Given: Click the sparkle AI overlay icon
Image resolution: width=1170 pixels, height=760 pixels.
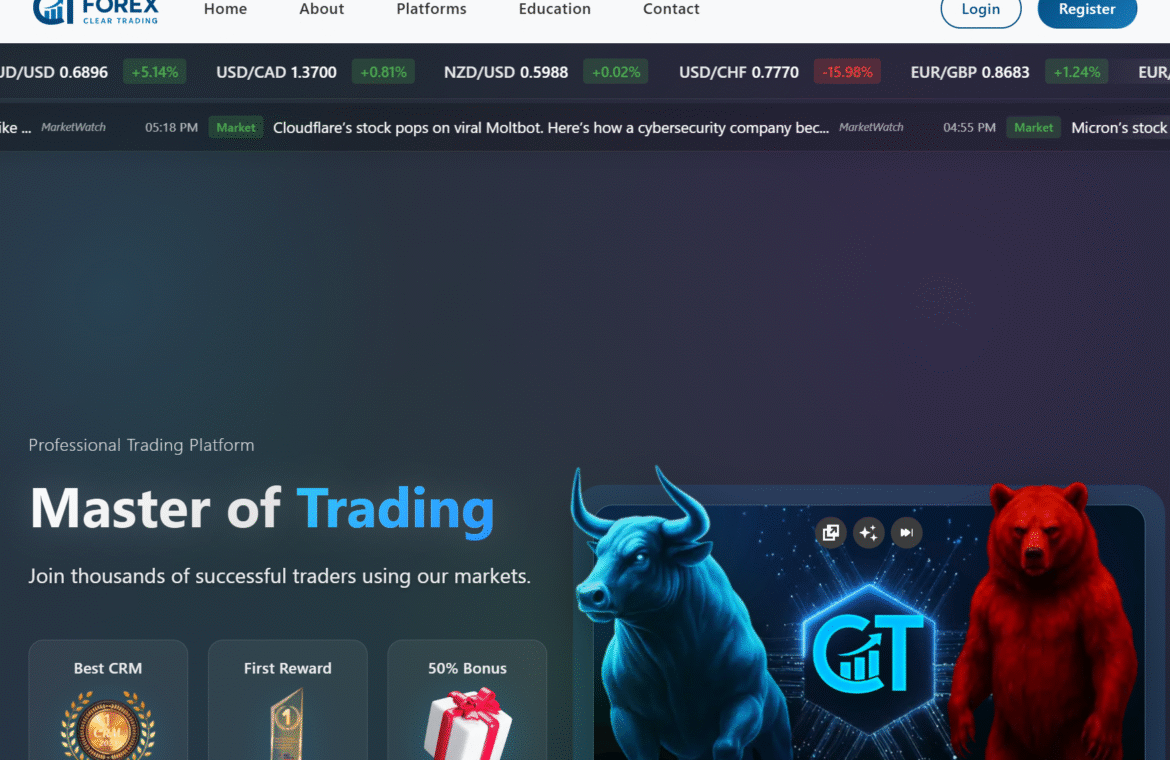Looking at the screenshot, I should (x=869, y=533).
